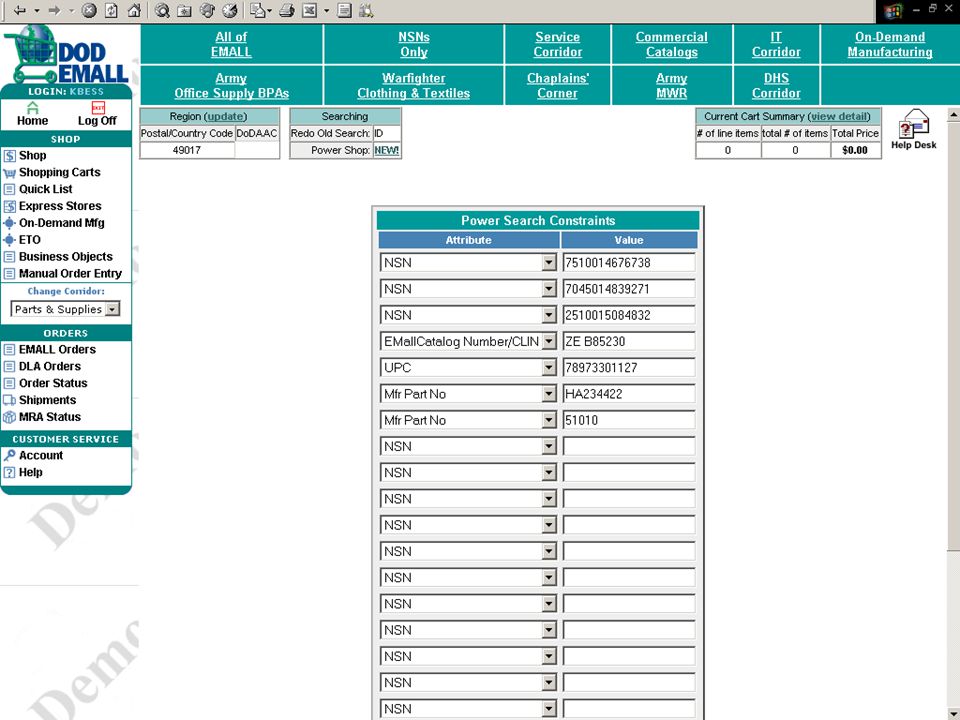The height and width of the screenshot is (720, 960).
Task: Open attribute dropdown for value 2510015084832
Action: (x=549, y=315)
